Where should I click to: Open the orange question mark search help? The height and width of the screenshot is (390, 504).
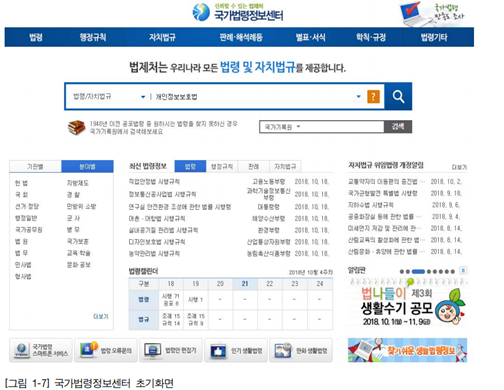[x=373, y=97]
